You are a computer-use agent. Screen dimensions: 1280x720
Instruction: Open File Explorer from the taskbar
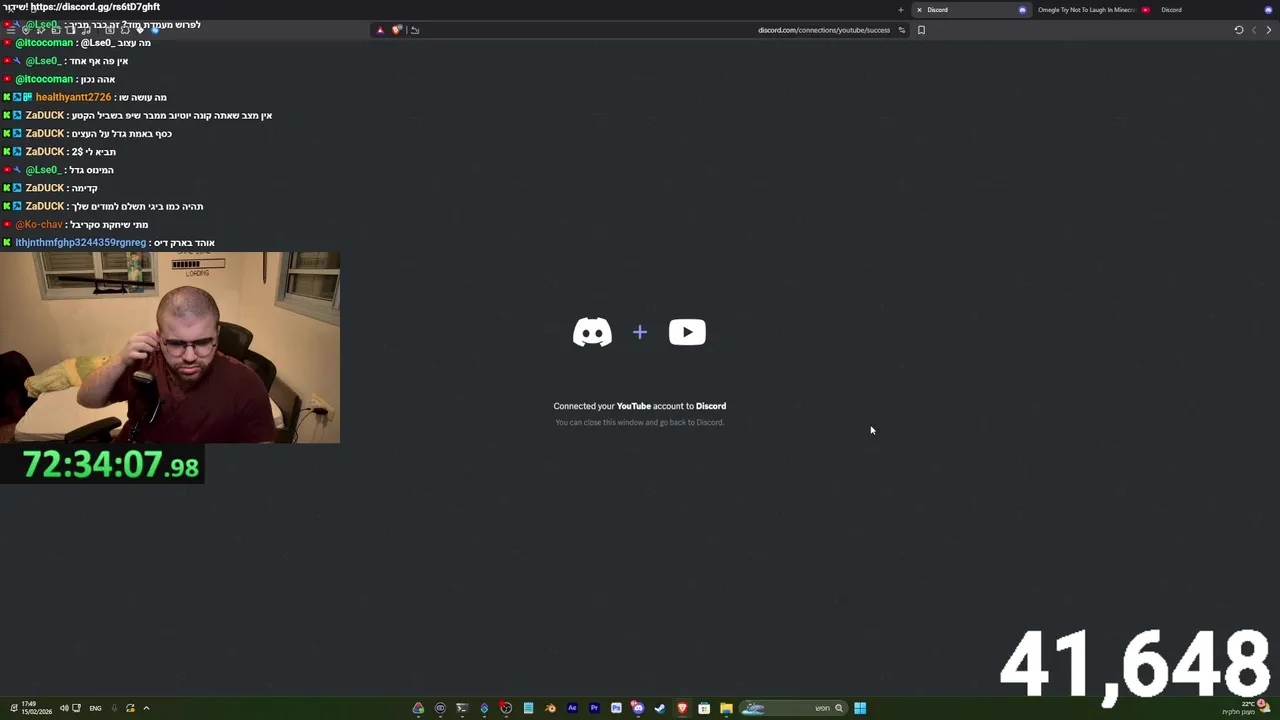point(726,708)
